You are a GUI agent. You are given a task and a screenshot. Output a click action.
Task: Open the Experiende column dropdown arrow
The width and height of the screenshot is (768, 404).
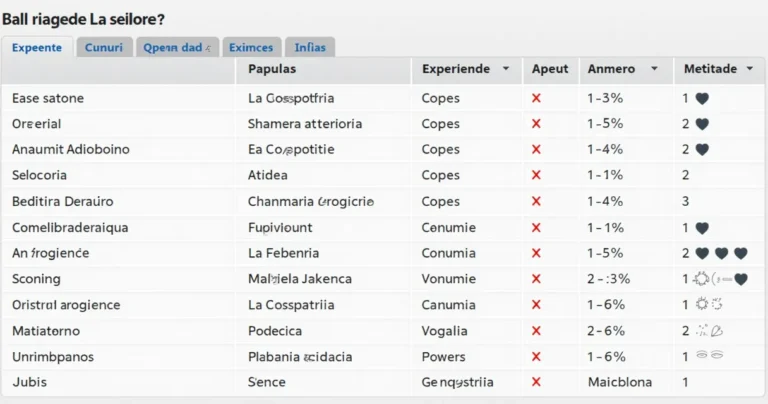[x=506, y=69]
